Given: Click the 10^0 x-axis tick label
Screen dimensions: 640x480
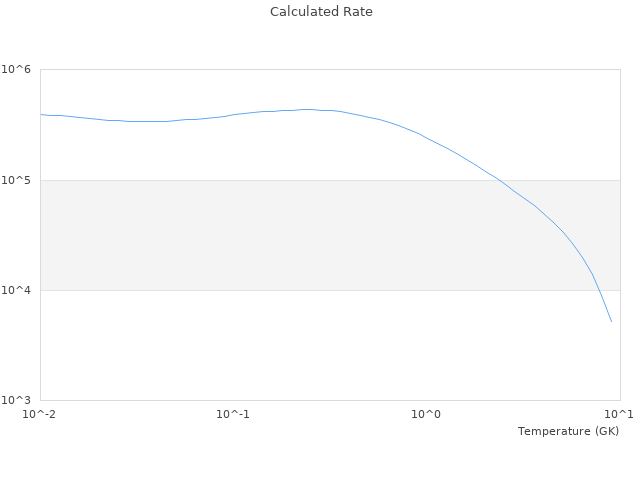Looking at the screenshot, I should coord(426,414).
